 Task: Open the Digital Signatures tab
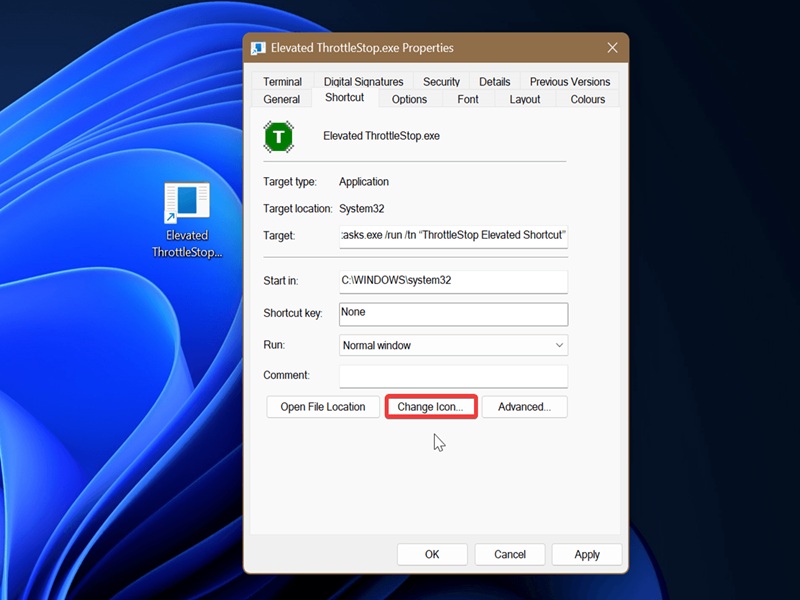pos(363,82)
